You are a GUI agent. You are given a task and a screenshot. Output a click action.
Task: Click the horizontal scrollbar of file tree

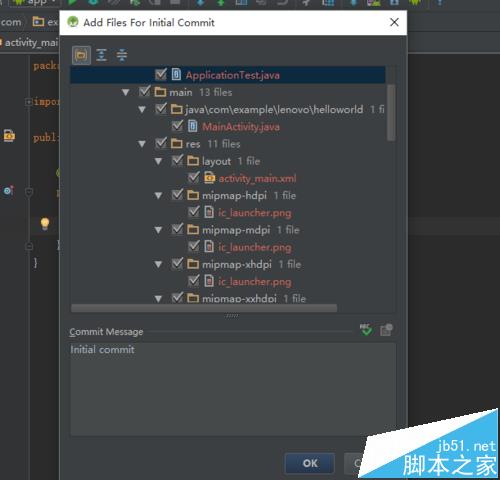[x=204, y=308]
